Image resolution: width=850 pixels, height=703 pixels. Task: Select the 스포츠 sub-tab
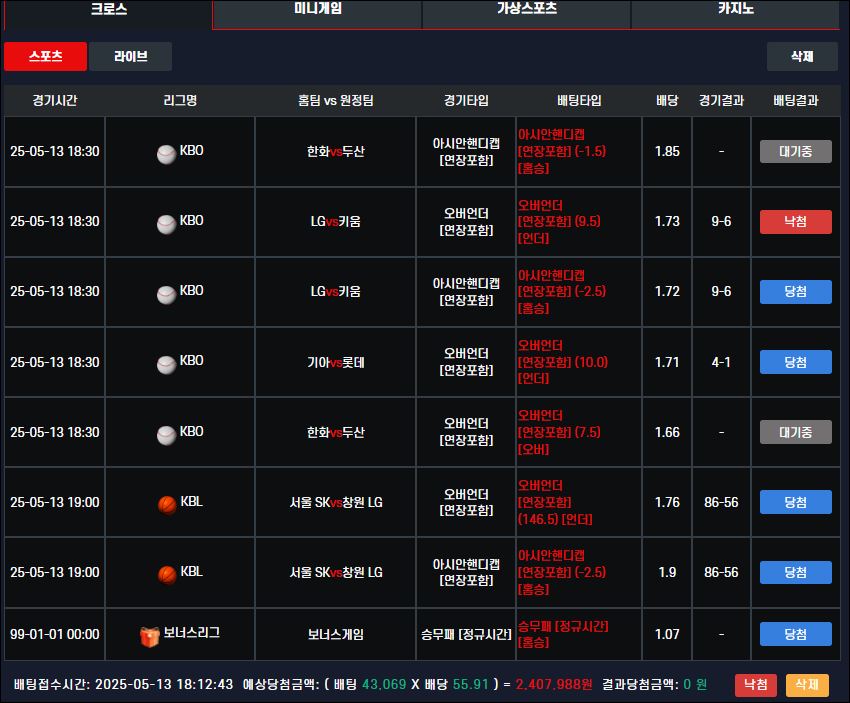(46, 56)
